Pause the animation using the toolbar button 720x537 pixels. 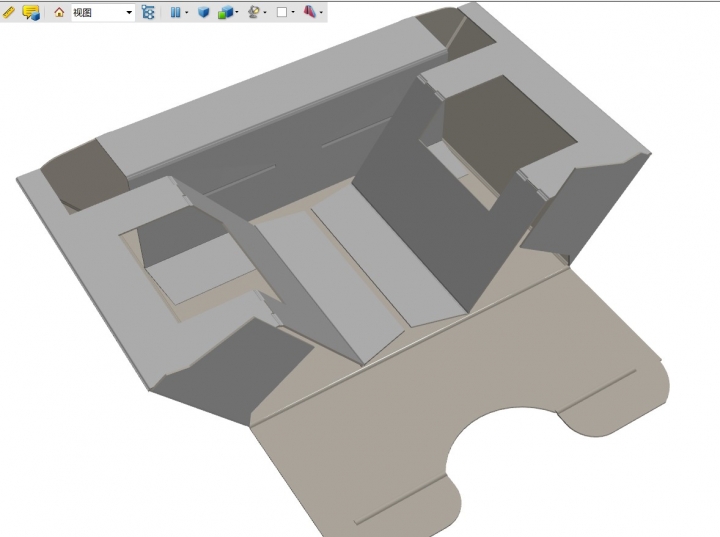[x=175, y=12]
